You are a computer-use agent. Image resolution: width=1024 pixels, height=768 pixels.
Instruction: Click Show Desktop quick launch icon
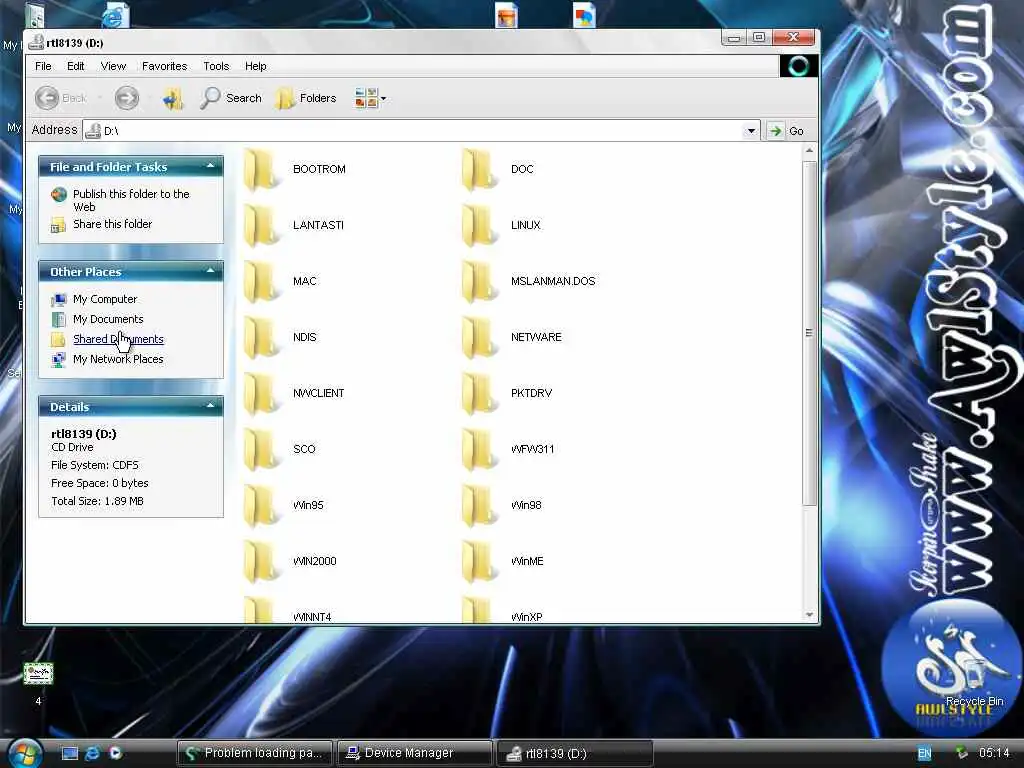pyautogui.click(x=70, y=753)
